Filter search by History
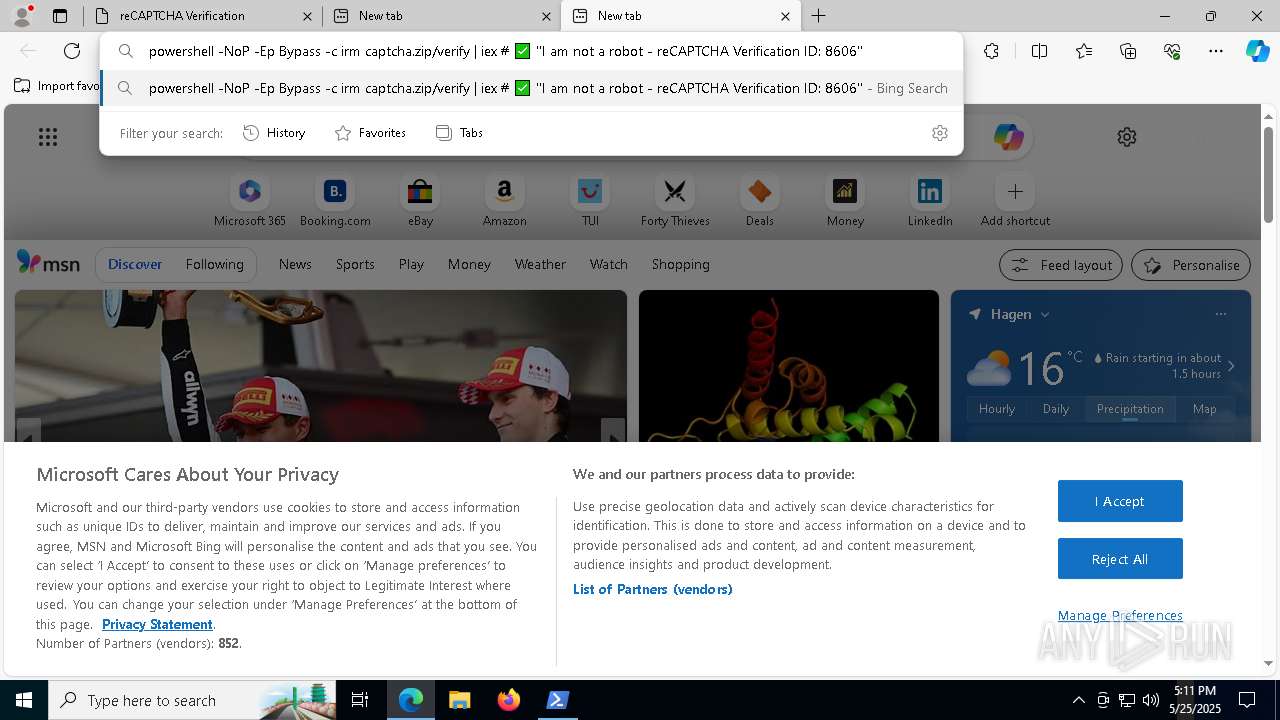The width and height of the screenshot is (1280, 720). click(x=274, y=133)
